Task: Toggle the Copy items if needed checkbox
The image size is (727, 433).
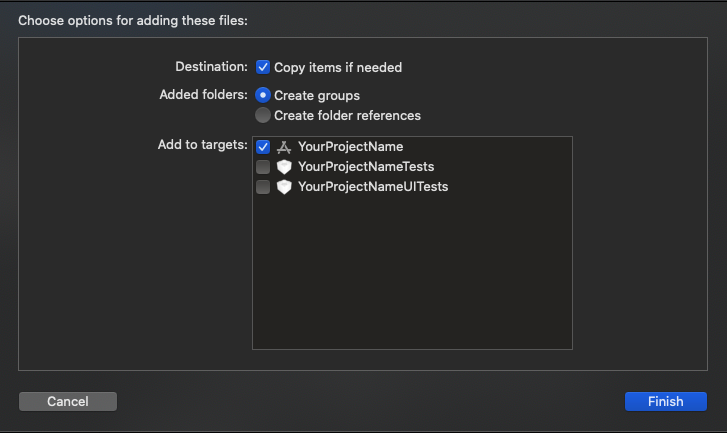Action: [263, 67]
